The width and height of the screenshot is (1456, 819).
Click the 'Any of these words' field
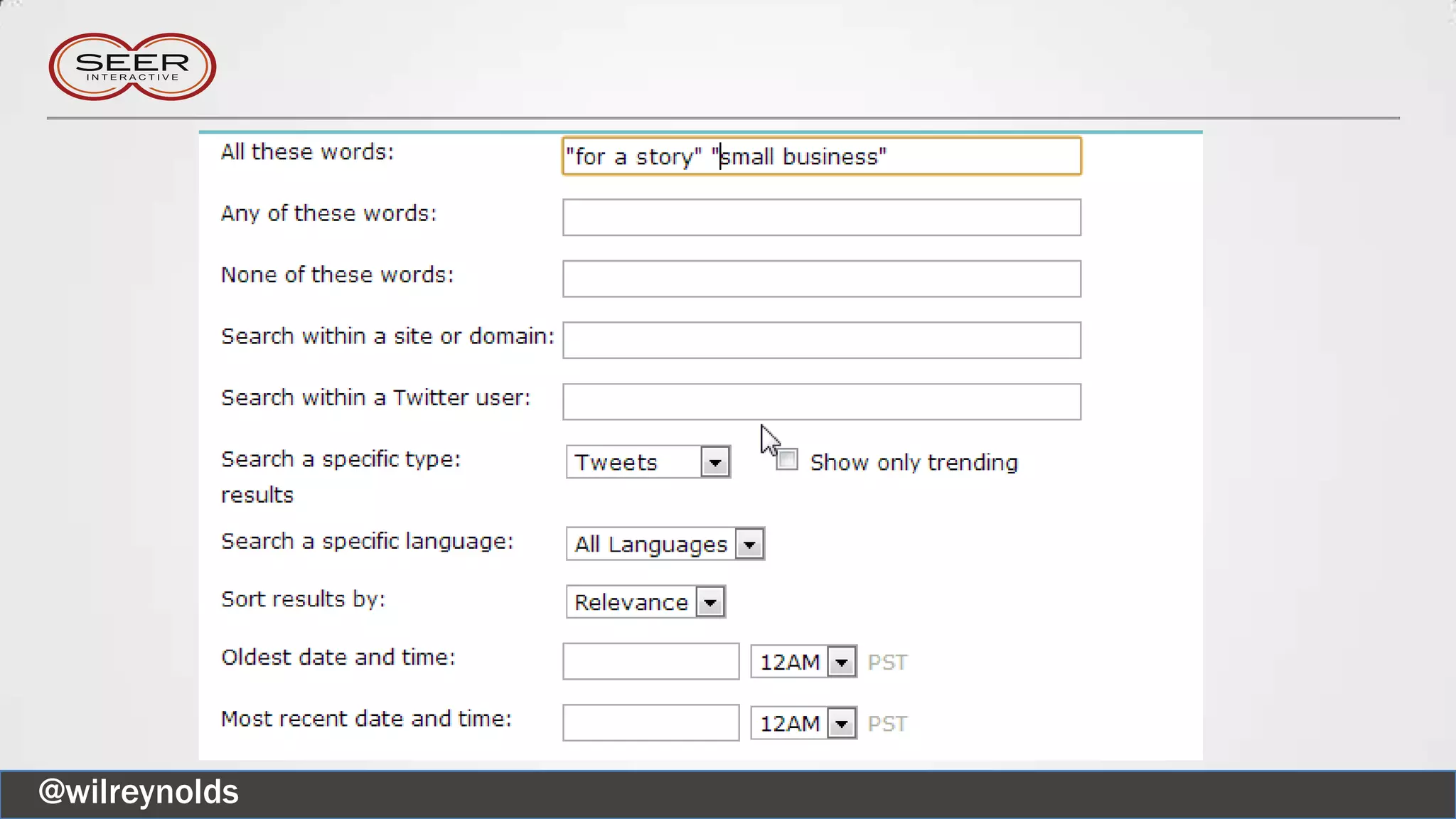(821, 218)
